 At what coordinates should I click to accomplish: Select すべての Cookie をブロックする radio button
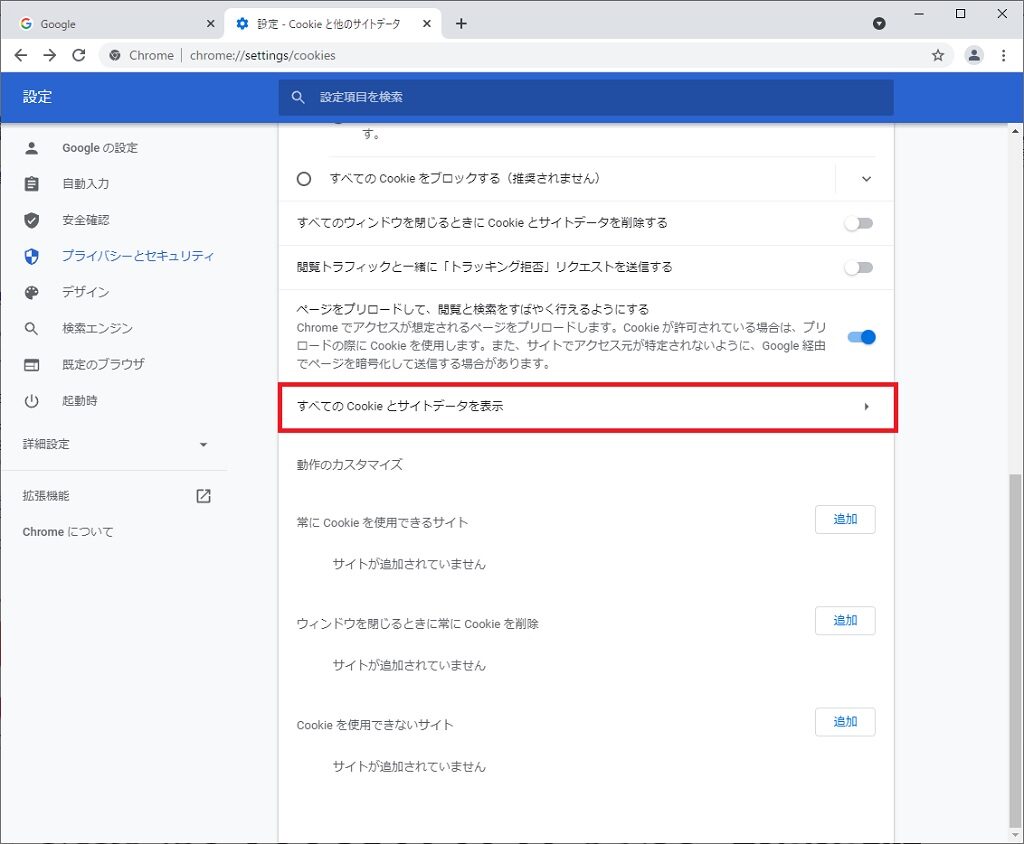coord(304,179)
